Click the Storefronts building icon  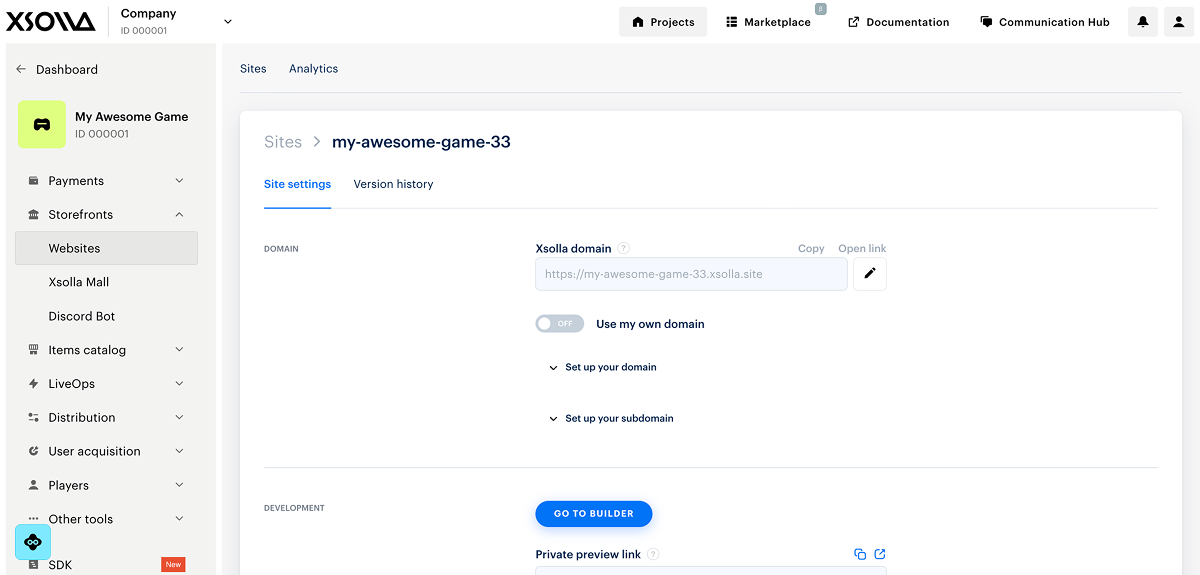coord(34,215)
